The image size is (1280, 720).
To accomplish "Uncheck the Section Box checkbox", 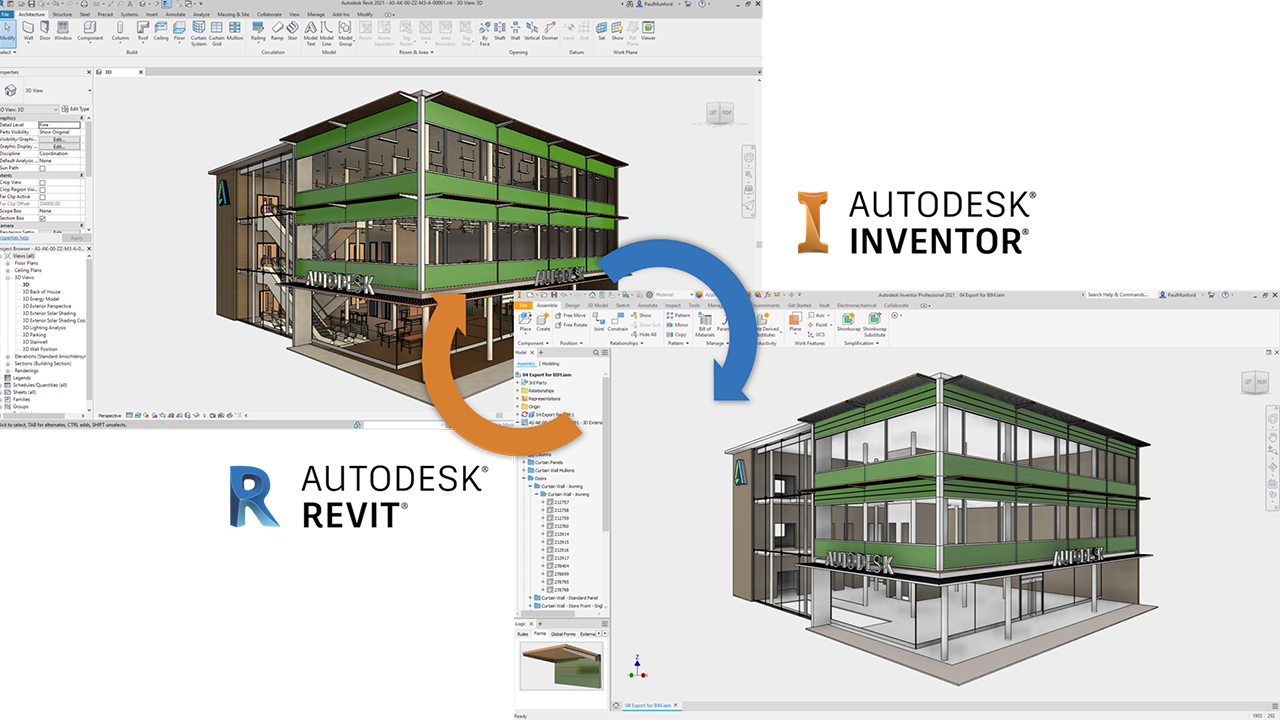I will tap(42, 218).
